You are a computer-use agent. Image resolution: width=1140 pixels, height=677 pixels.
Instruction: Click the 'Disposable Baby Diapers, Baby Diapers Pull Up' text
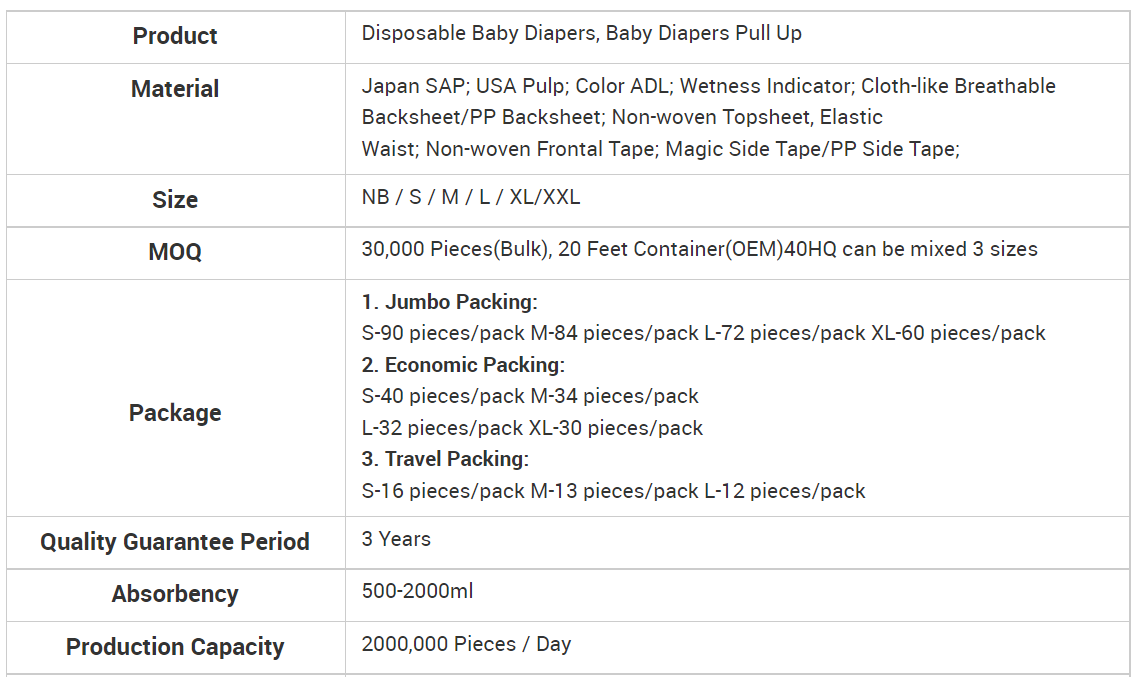click(582, 33)
